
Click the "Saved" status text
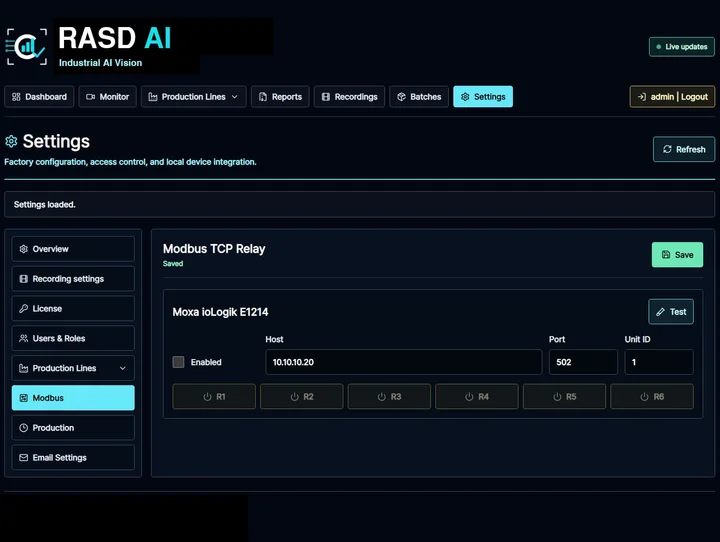(x=173, y=264)
